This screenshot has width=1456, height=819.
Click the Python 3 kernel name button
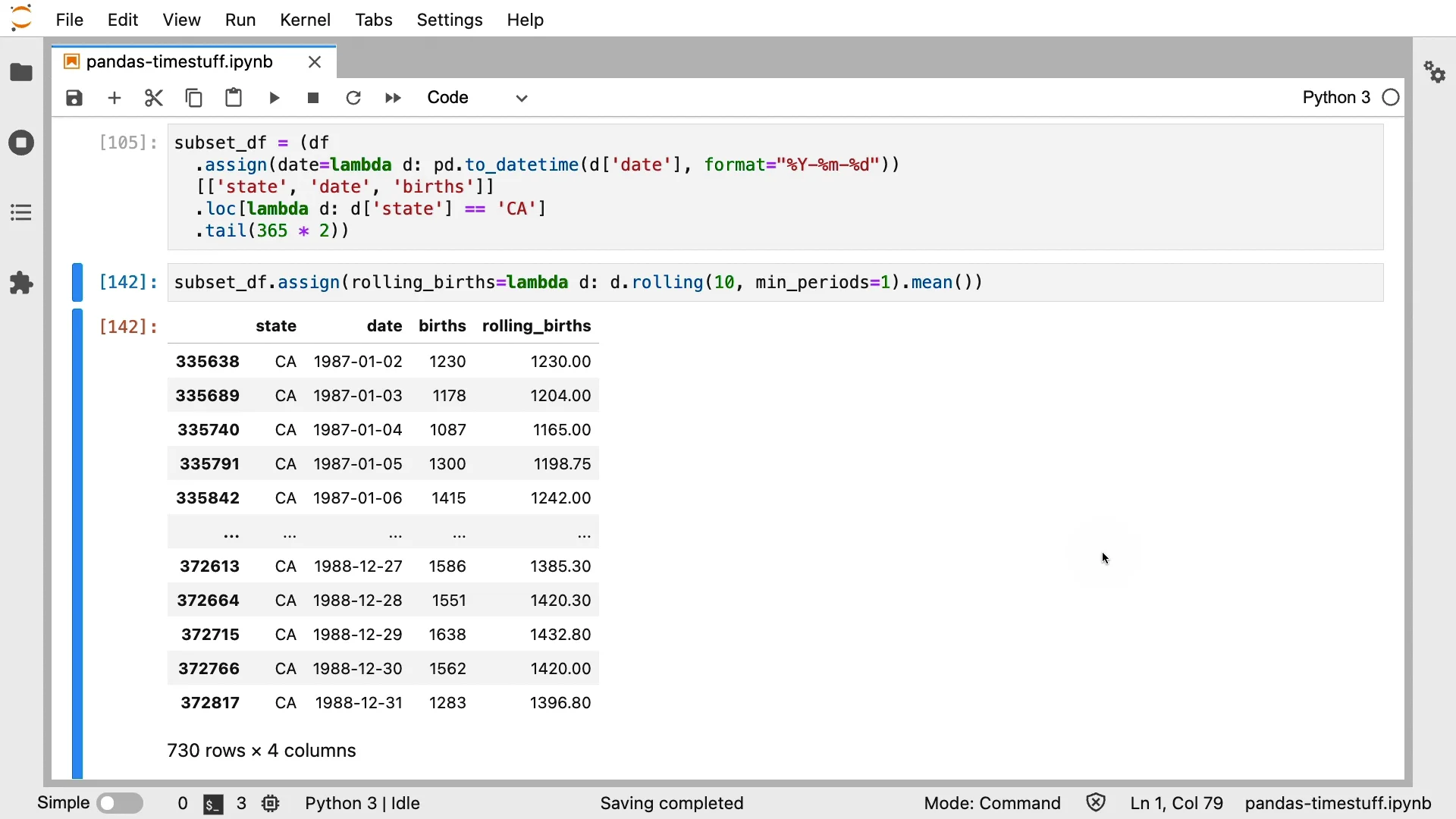1336,98
